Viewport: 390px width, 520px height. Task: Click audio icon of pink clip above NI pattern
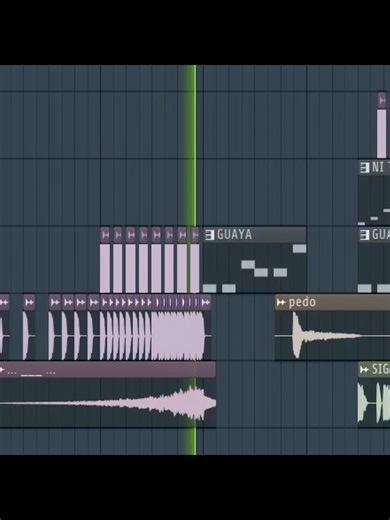382,100
